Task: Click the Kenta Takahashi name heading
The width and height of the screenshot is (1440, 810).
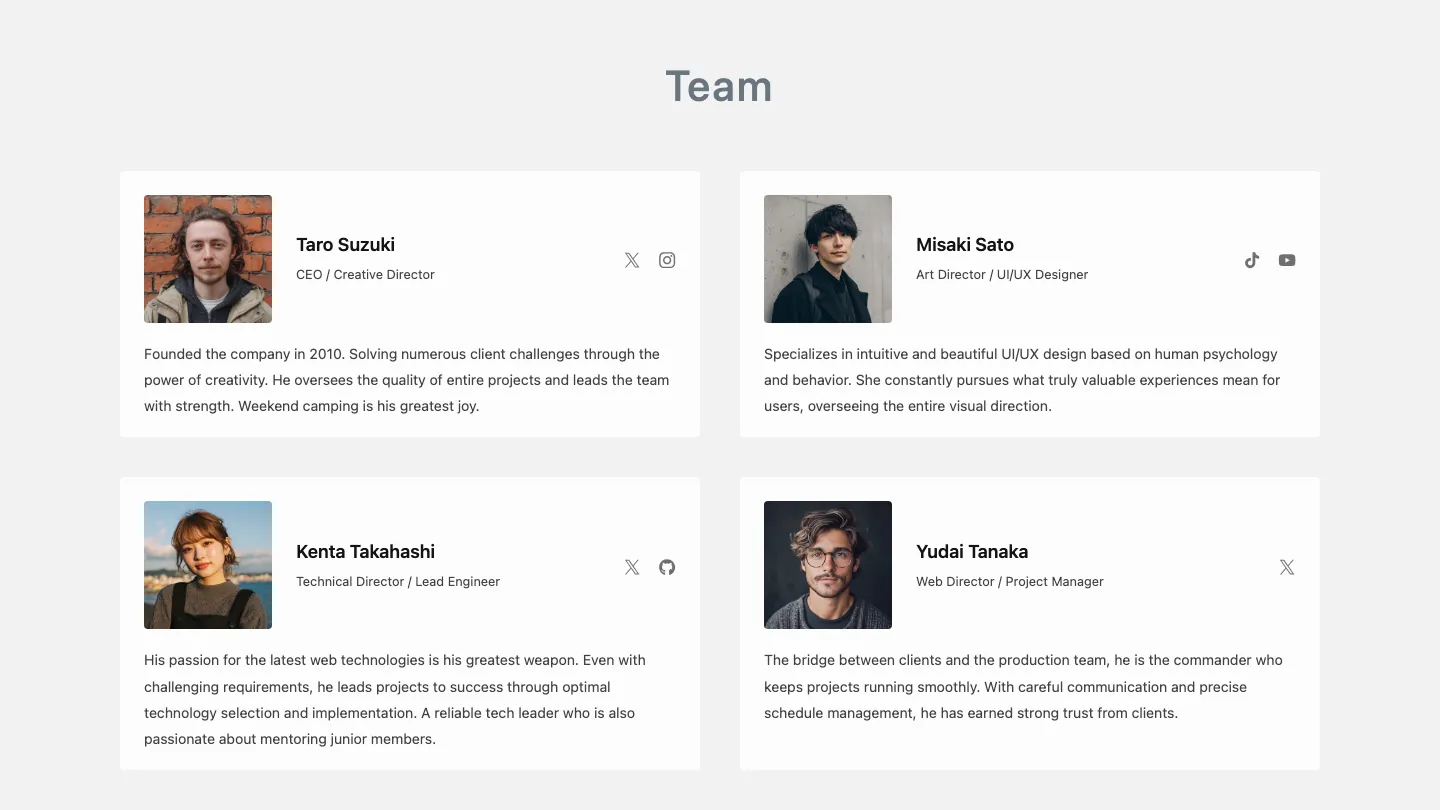Action: (366, 552)
